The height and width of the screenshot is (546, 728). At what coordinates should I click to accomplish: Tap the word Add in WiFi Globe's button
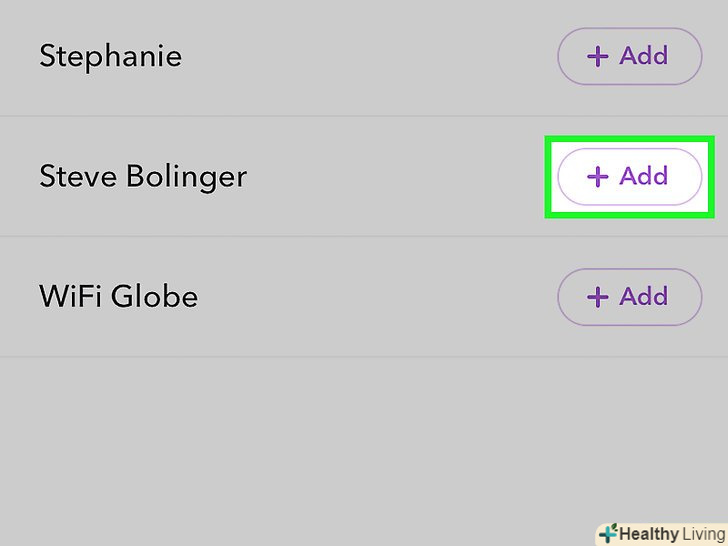(643, 296)
